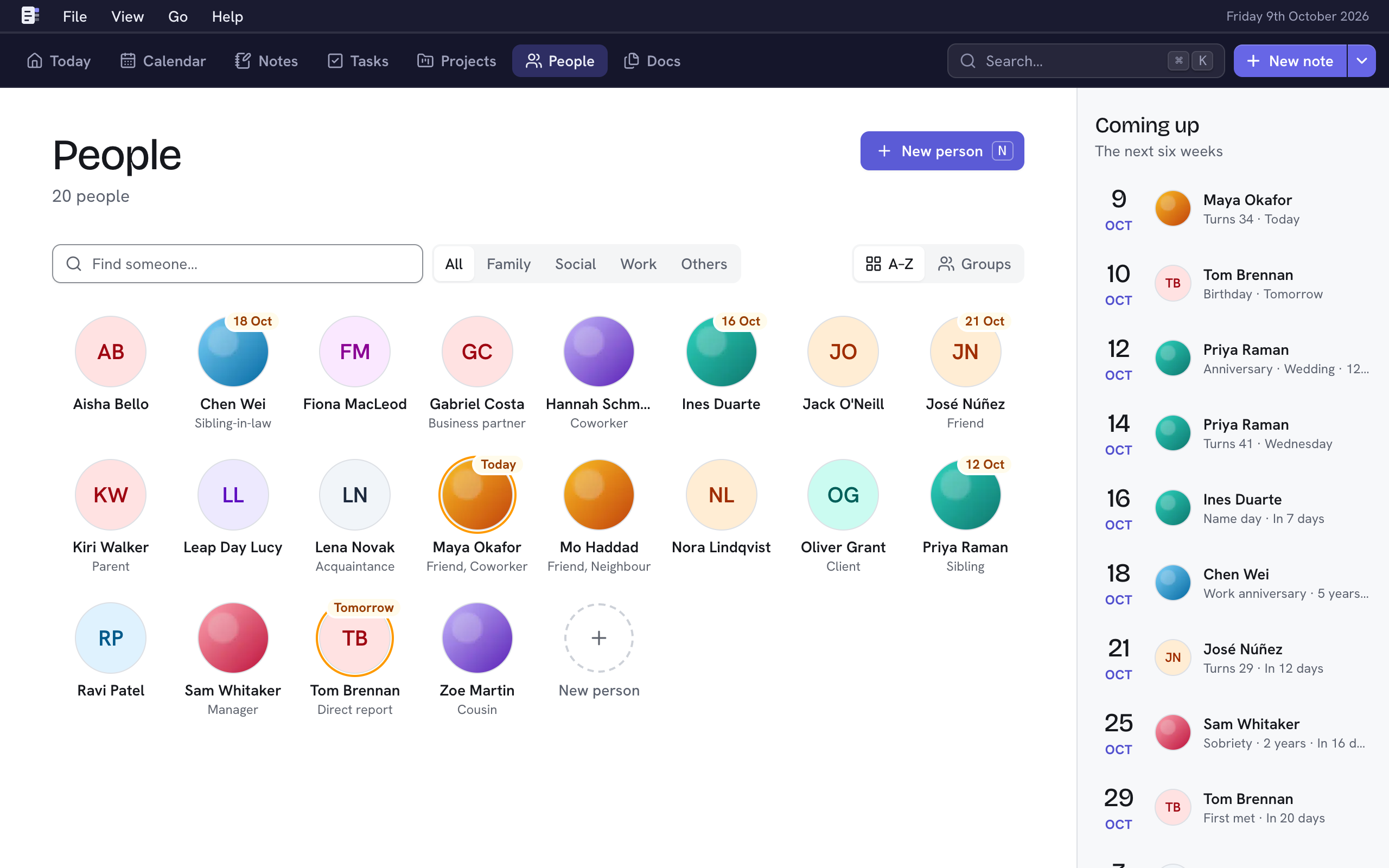Open Gabriel Costa's GC avatar
The width and height of the screenshot is (1389, 868).
(x=477, y=352)
